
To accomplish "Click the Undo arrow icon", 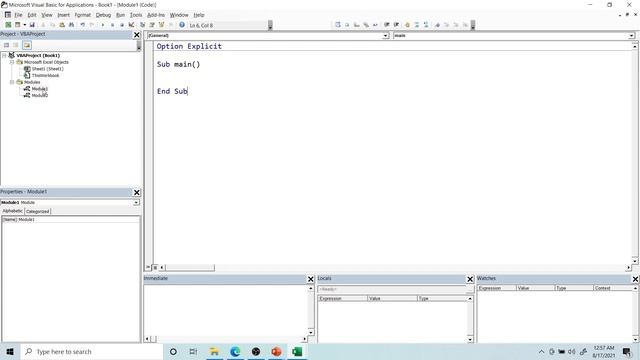I will point(83,25).
